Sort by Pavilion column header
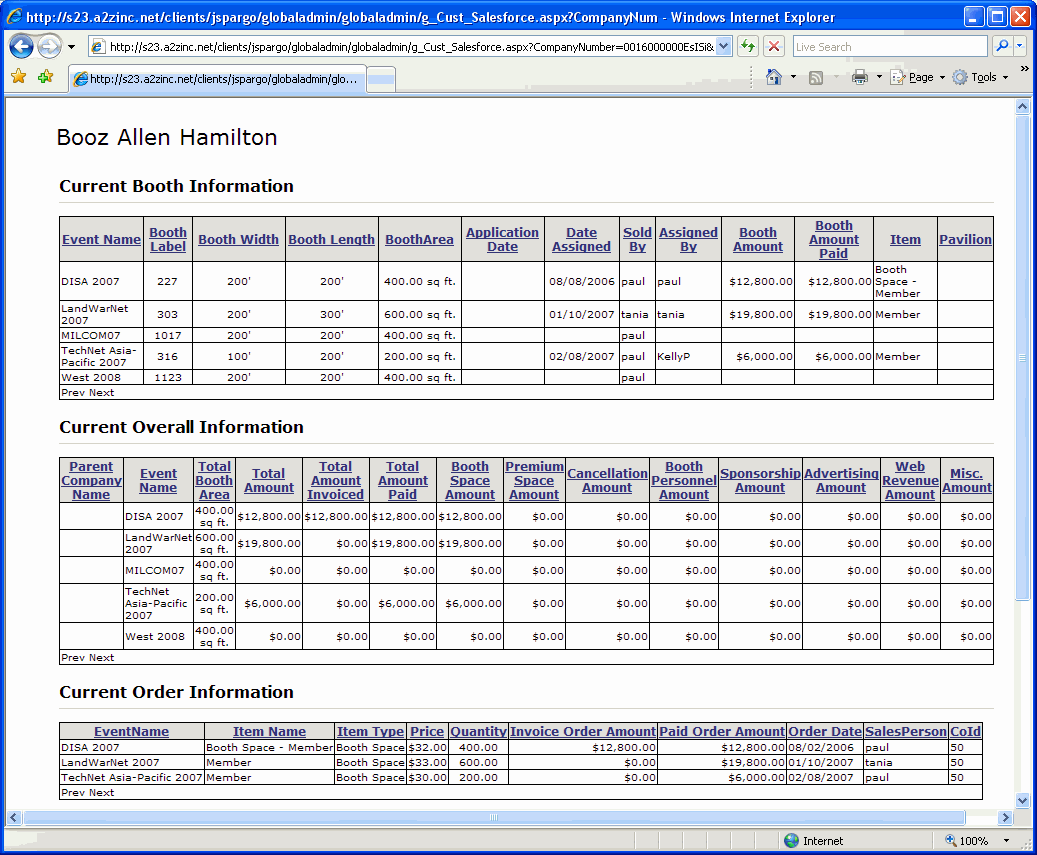Image resolution: width=1037 pixels, height=855 pixels. pyautogui.click(x=965, y=239)
